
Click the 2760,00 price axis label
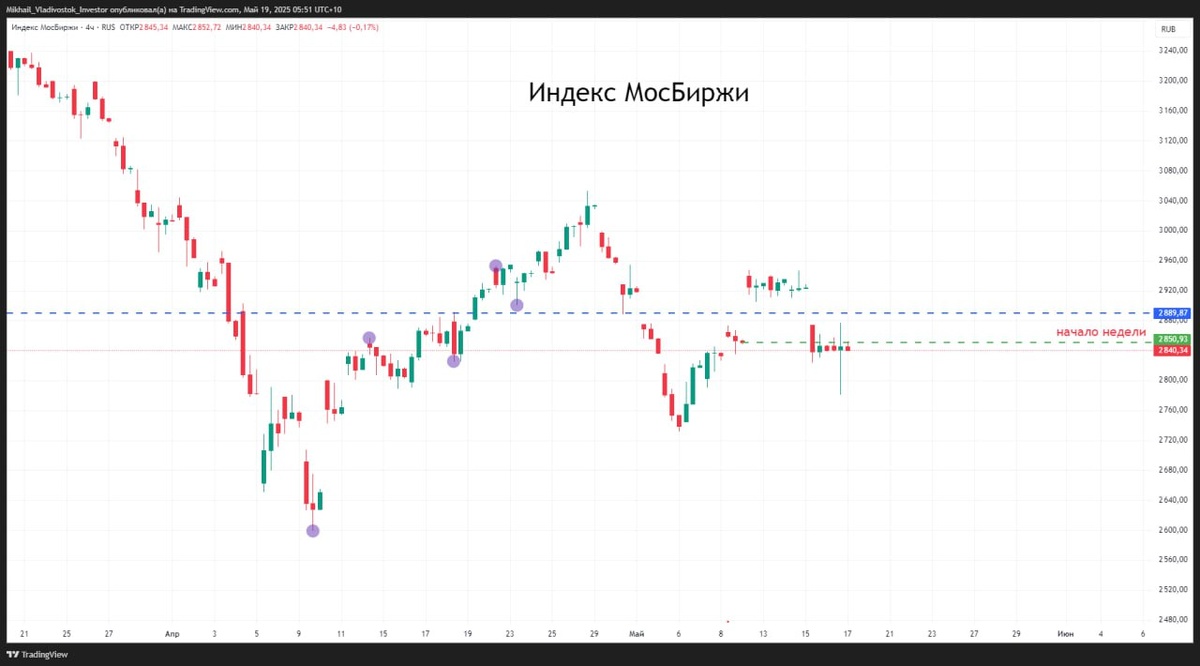1171,410
